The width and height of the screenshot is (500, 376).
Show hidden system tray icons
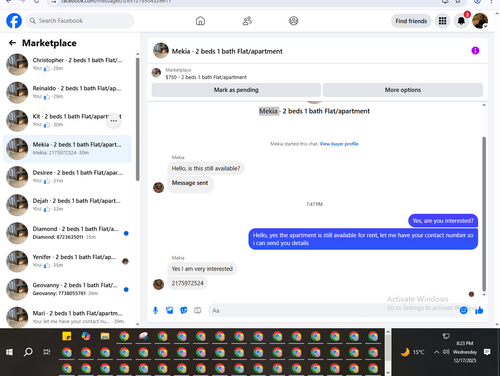point(436,352)
